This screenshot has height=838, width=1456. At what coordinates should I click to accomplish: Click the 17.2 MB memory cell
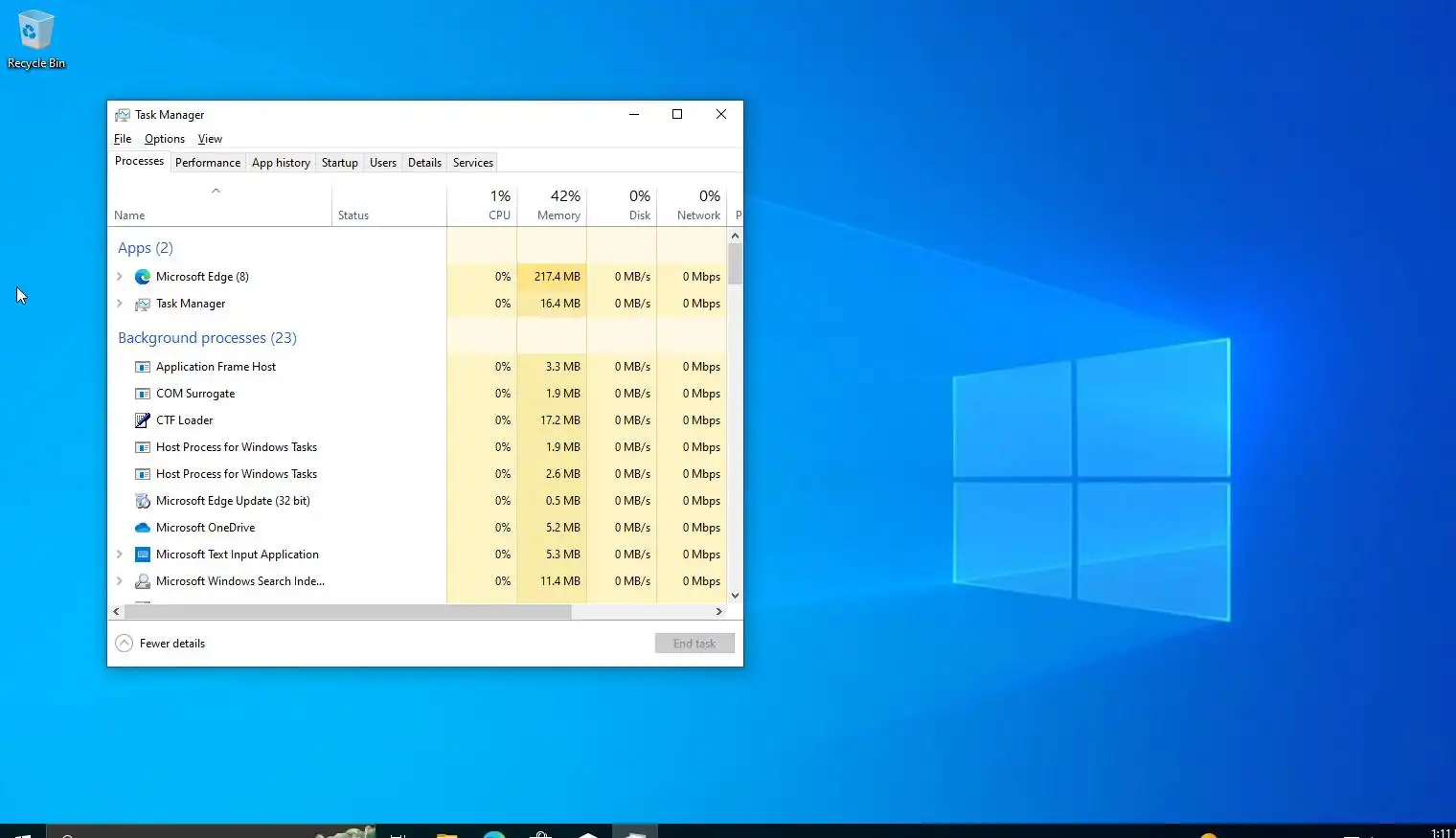tap(552, 420)
